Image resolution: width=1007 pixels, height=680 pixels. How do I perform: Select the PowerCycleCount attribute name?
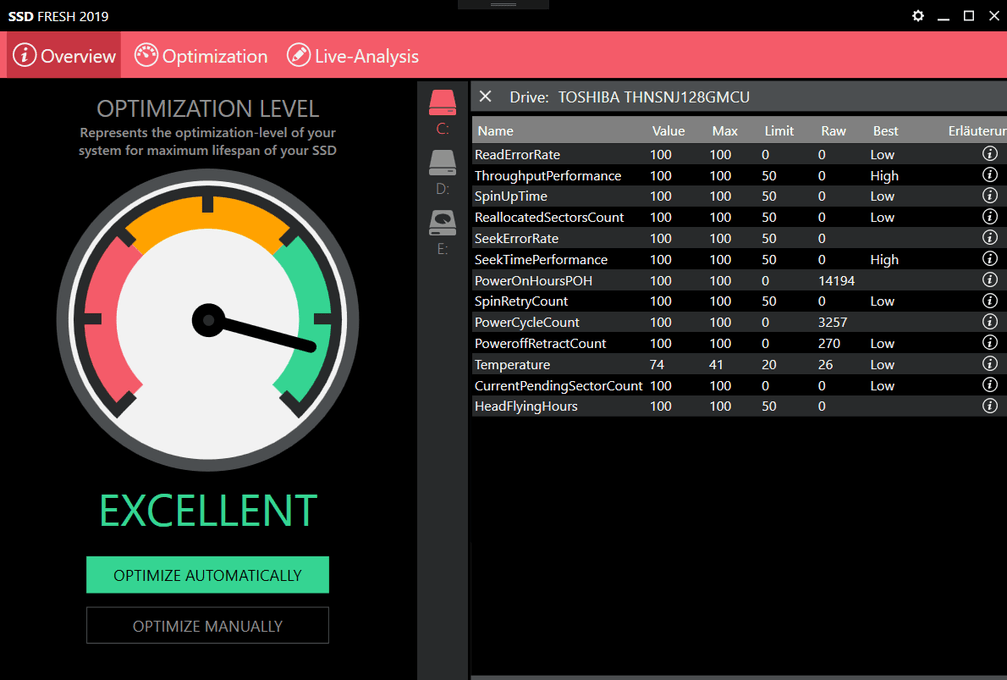[x=527, y=322]
